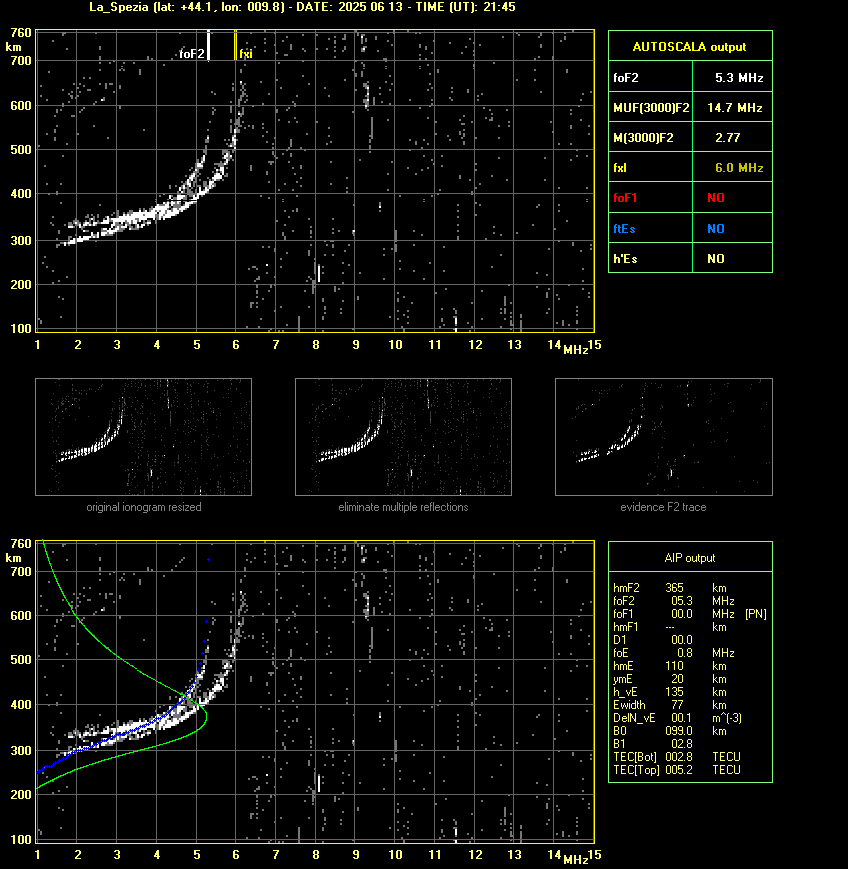Click the [PN] tag beside foF1

click(756, 614)
